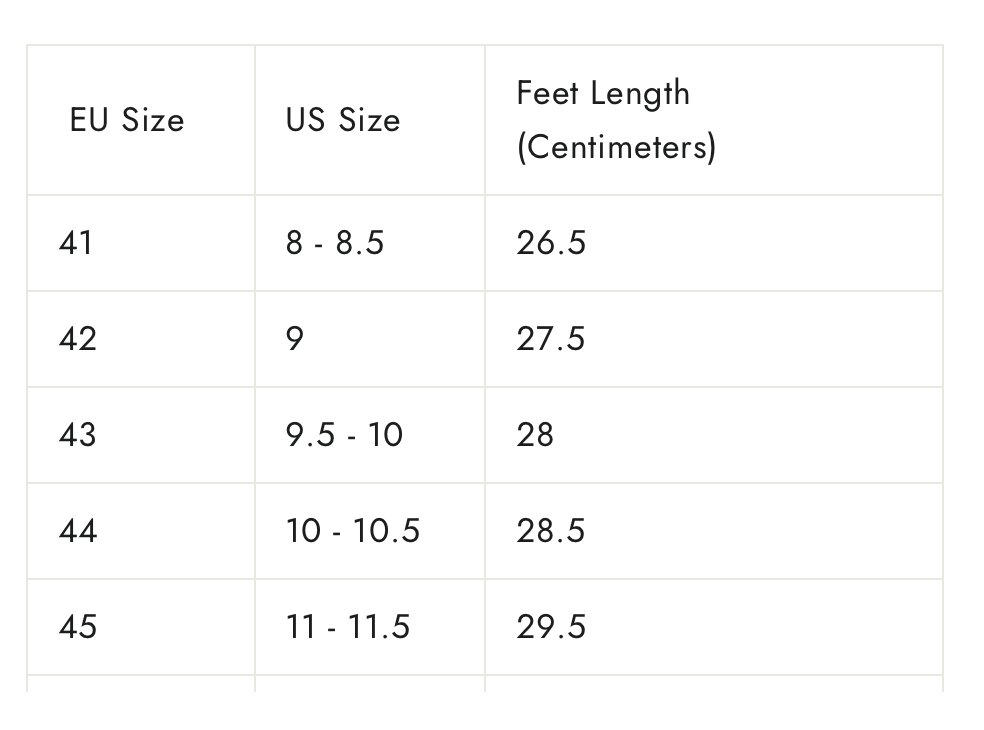Screen dimensions: 984x730
Task: Click the Feet Length header text
Action: click(603, 93)
